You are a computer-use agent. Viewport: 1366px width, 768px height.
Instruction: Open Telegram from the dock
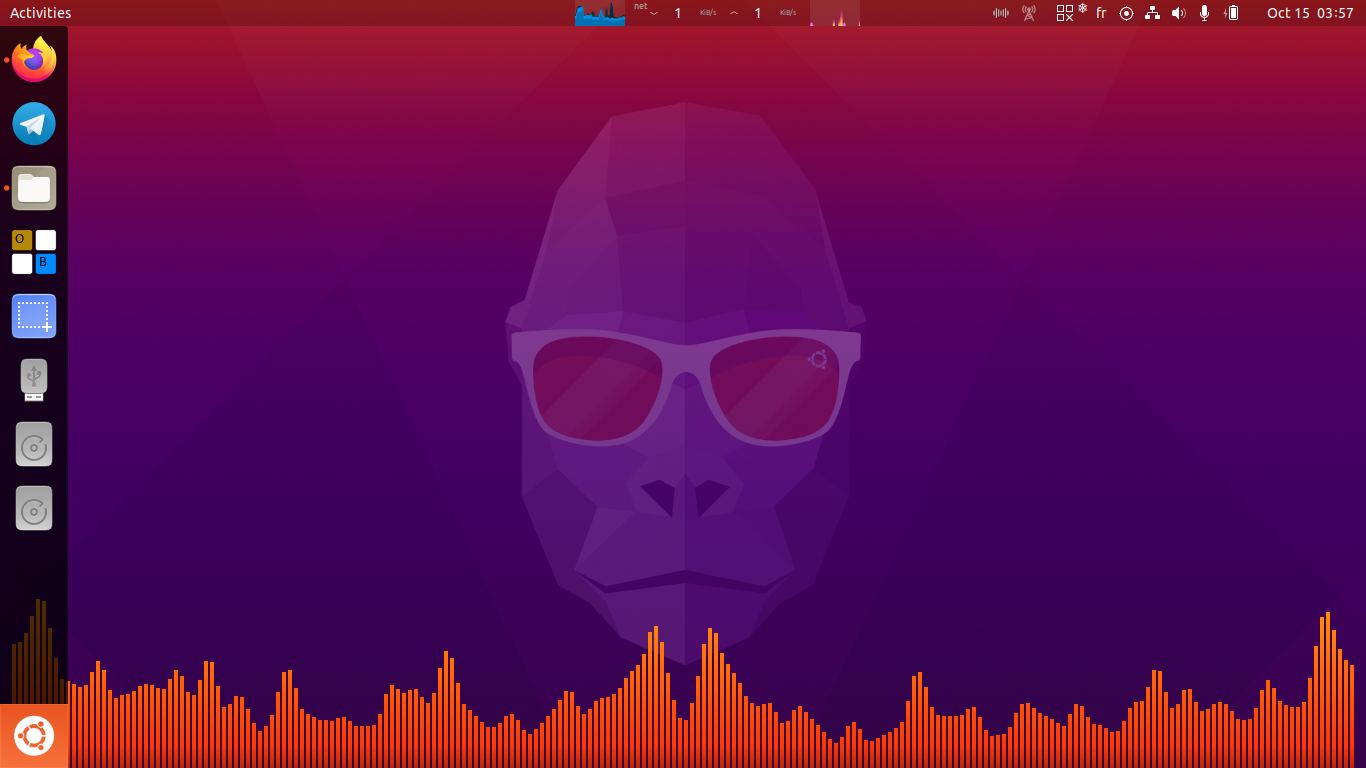click(x=34, y=124)
